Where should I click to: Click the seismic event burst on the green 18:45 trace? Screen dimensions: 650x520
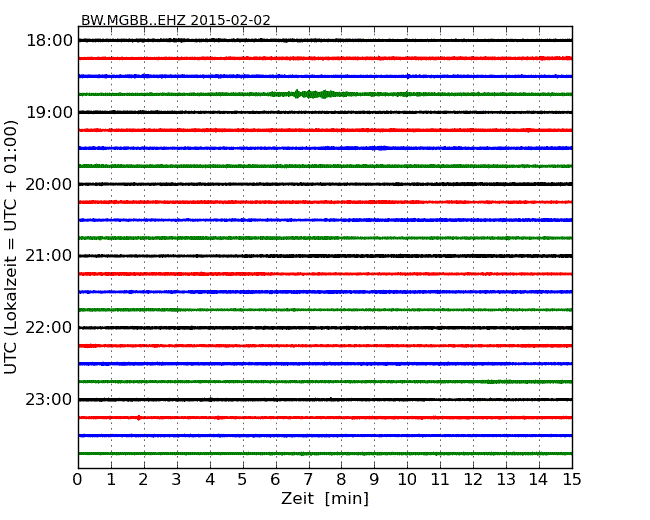(x=310, y=94)
